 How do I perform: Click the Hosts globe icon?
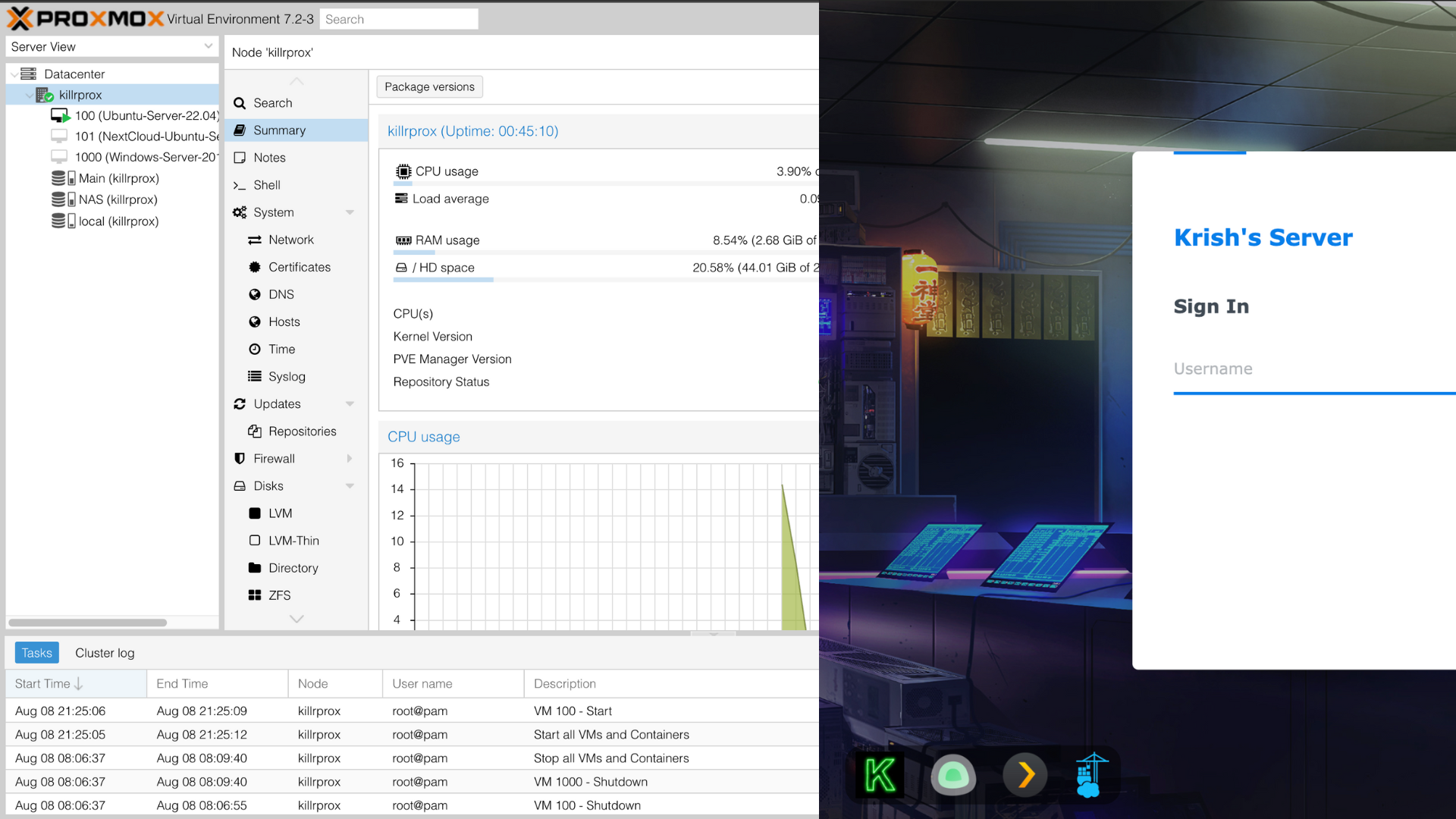click(255, 322)
